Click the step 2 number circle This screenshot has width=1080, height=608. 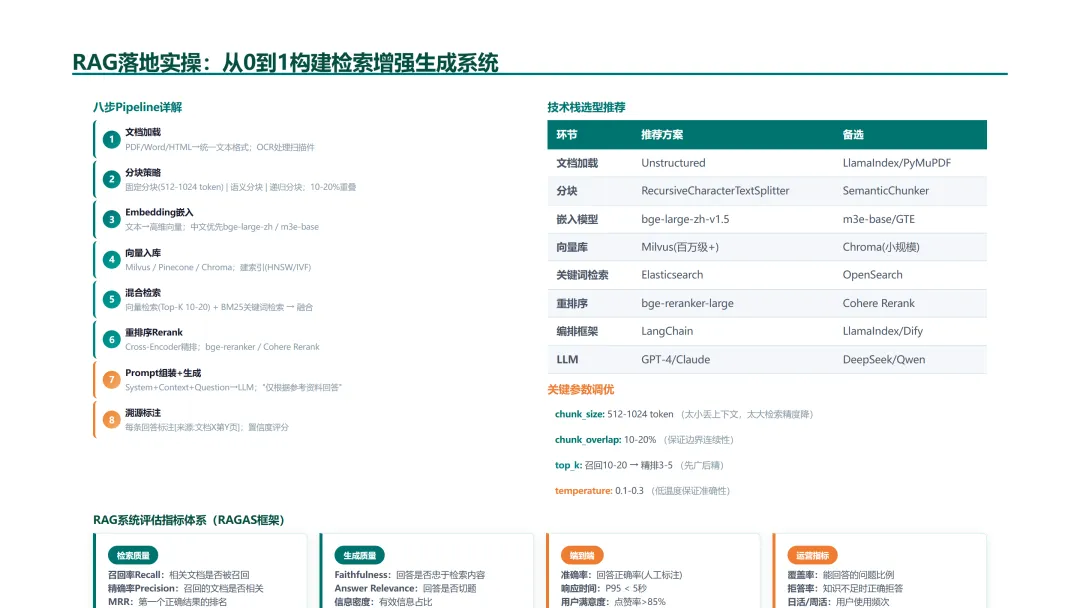[112, 180]
